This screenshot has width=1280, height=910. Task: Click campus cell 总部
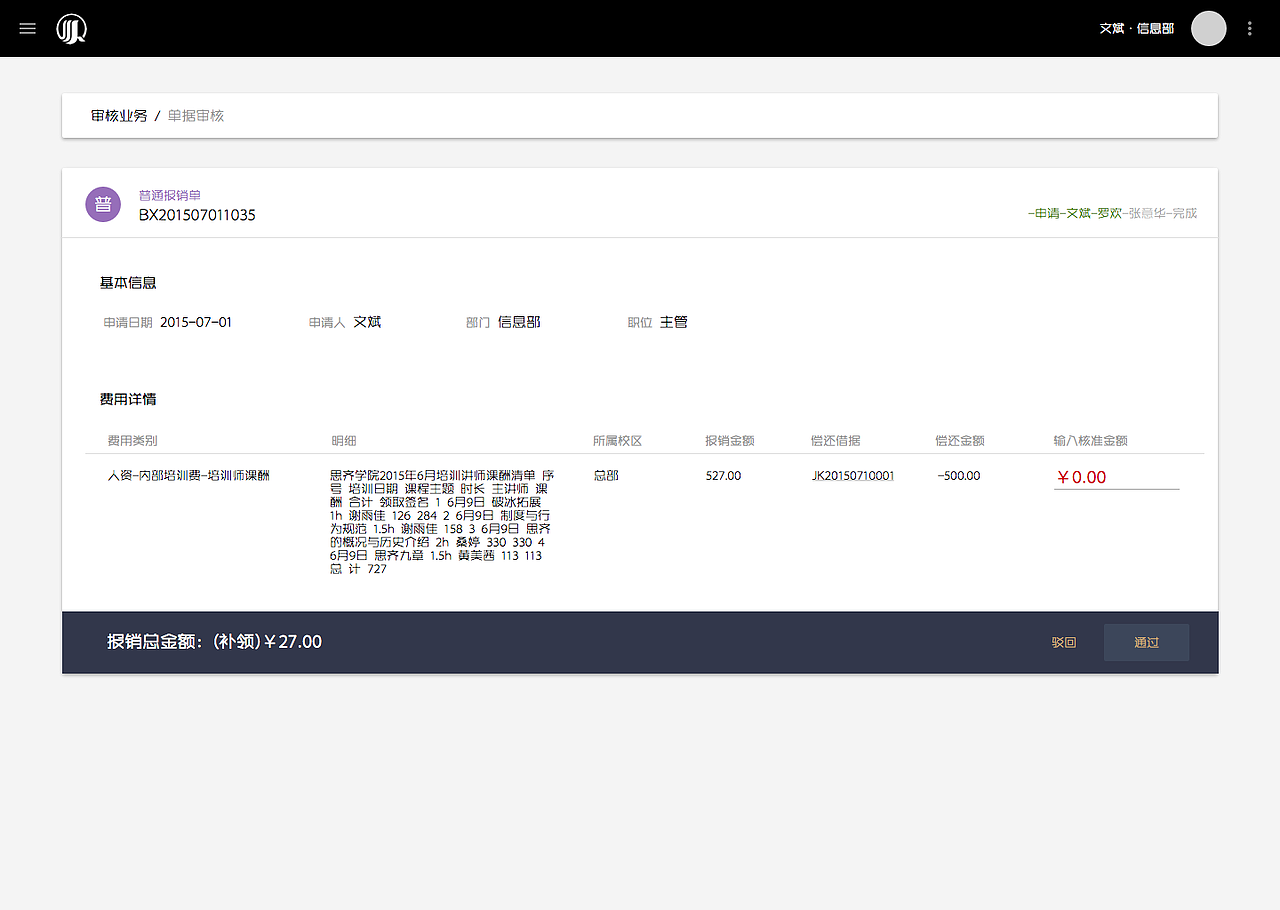(606, 476)
